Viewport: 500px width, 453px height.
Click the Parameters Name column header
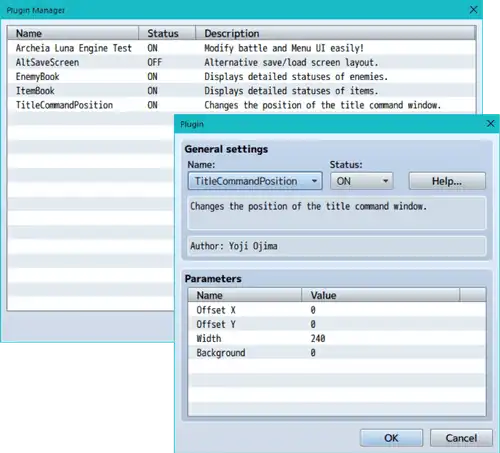[x=245, y=295]
